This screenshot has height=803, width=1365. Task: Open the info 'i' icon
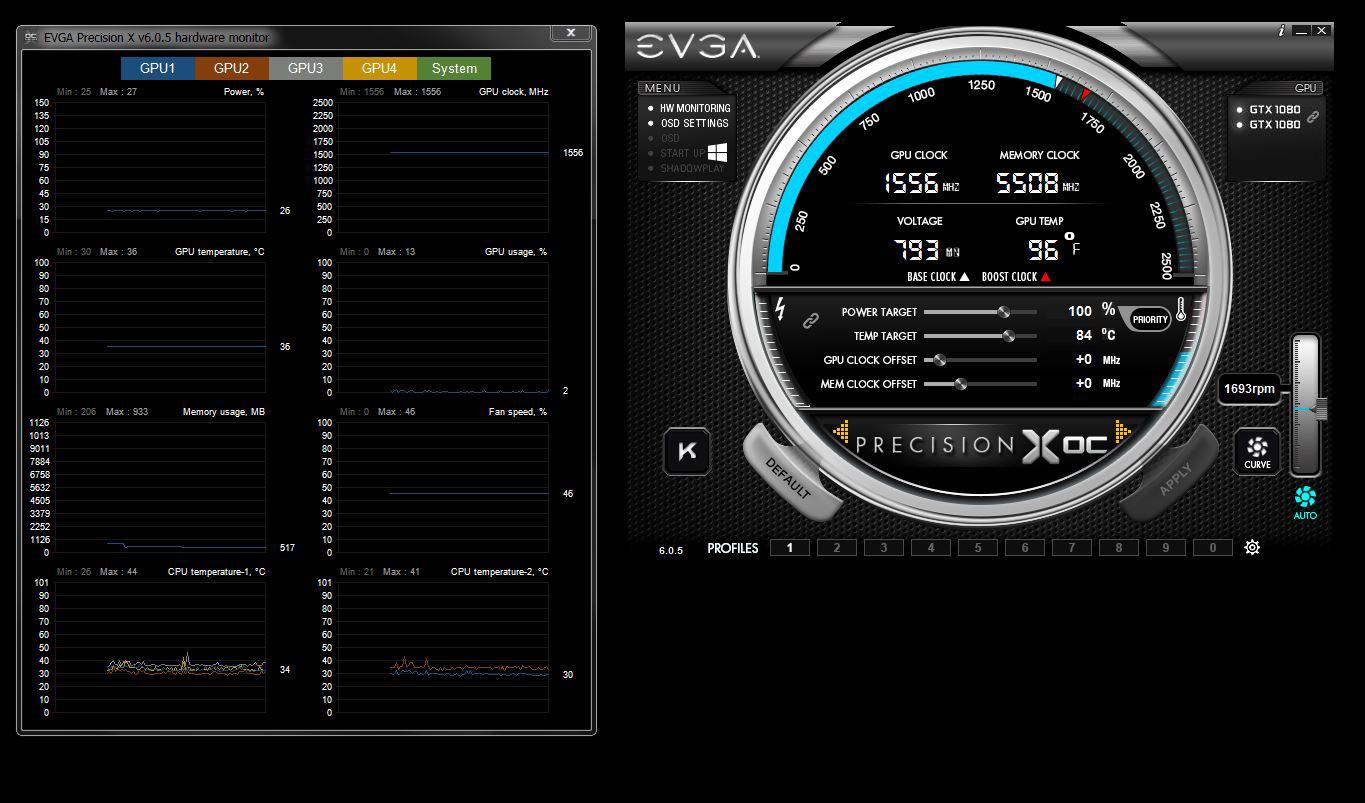pos(1281,31)
